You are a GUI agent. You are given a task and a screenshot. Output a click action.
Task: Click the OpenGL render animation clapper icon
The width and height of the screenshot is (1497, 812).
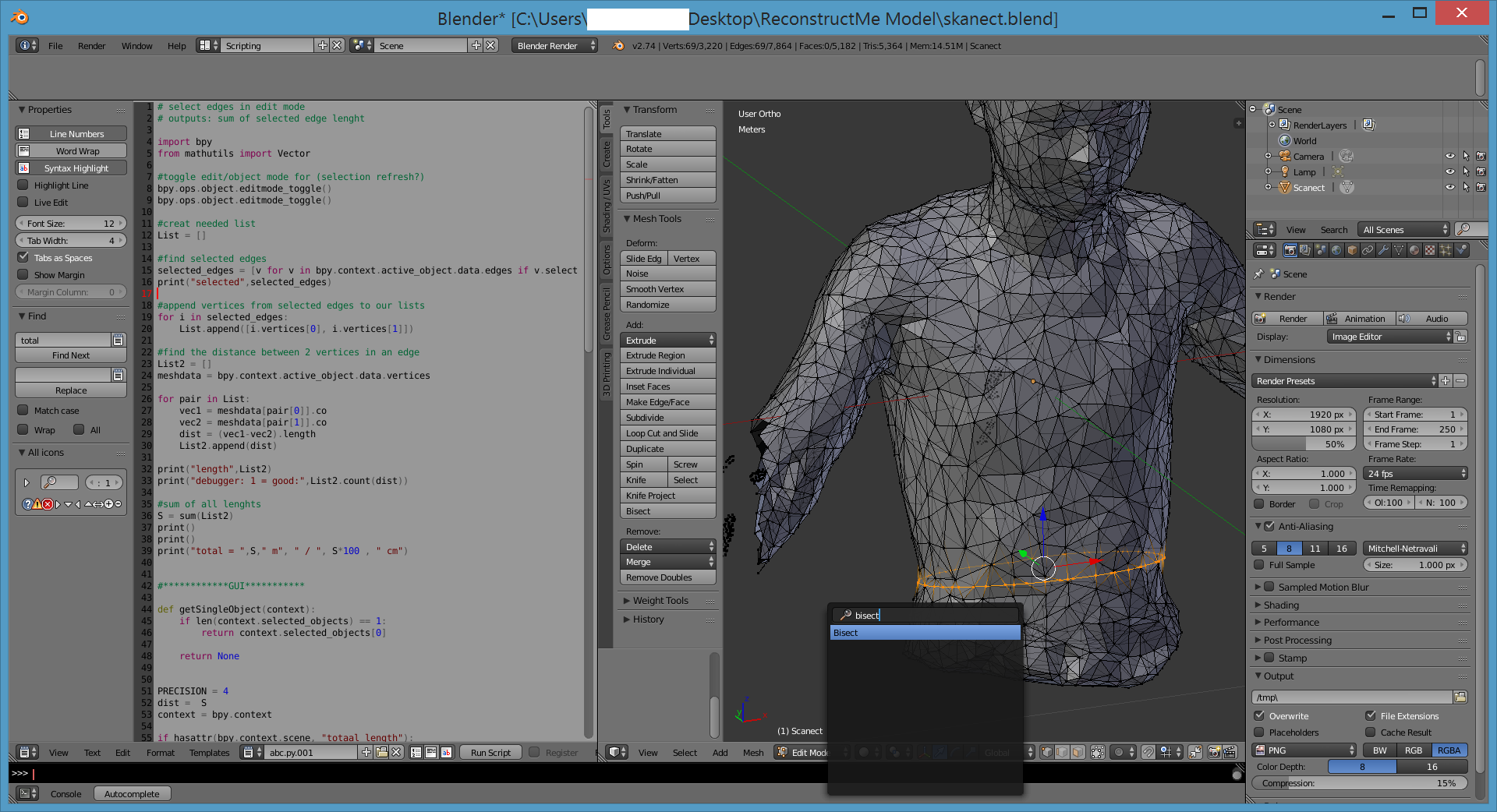tap(1230, 752)
